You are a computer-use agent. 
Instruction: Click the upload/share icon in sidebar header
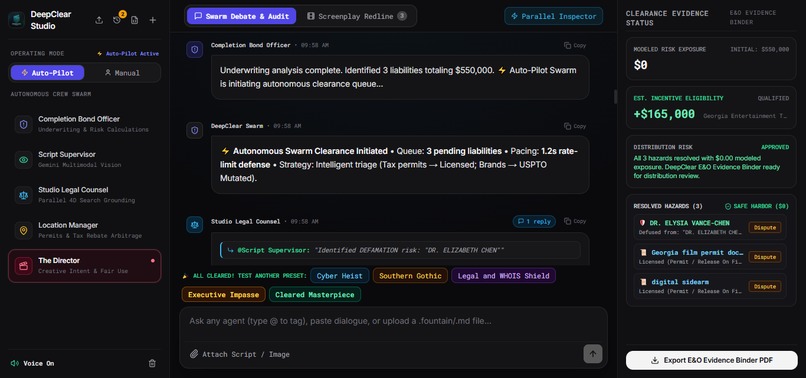click(x=99, y=20)
